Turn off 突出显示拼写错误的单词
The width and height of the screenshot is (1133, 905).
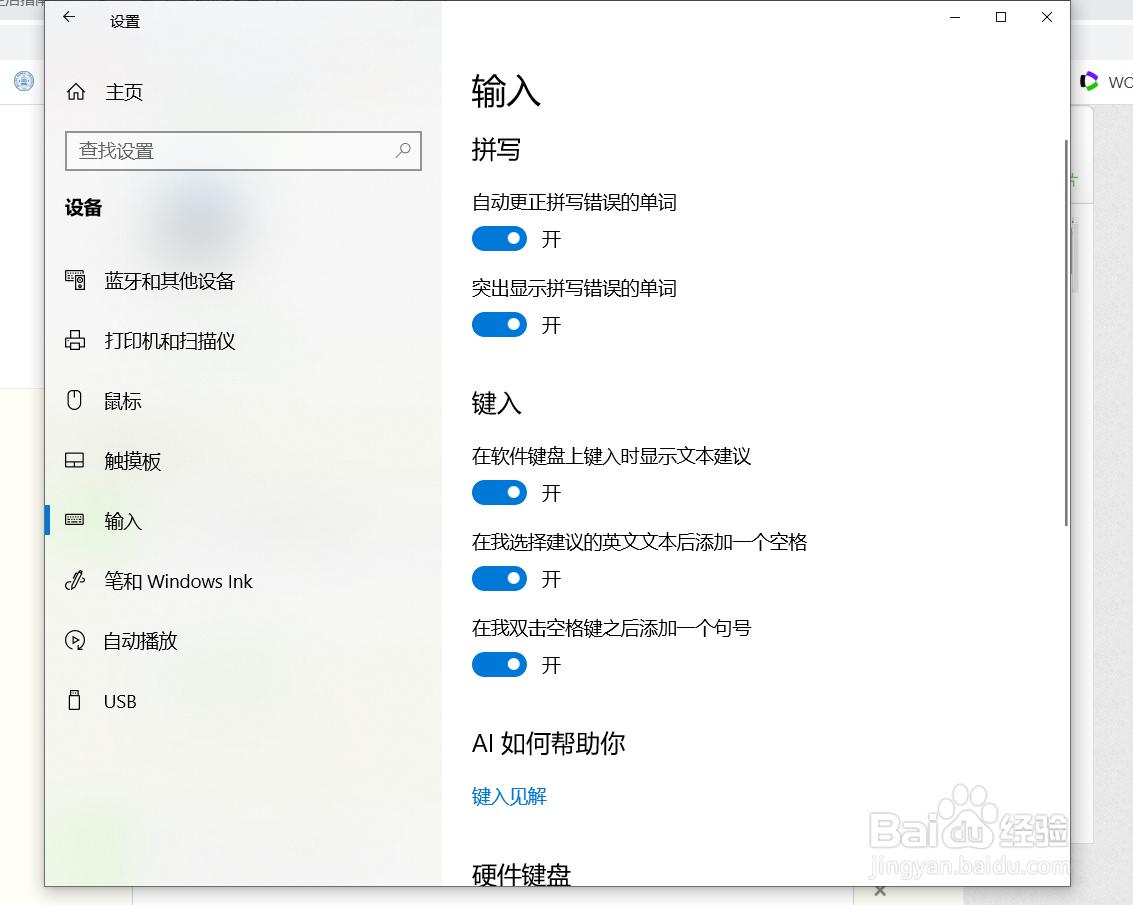pos(499,324)
